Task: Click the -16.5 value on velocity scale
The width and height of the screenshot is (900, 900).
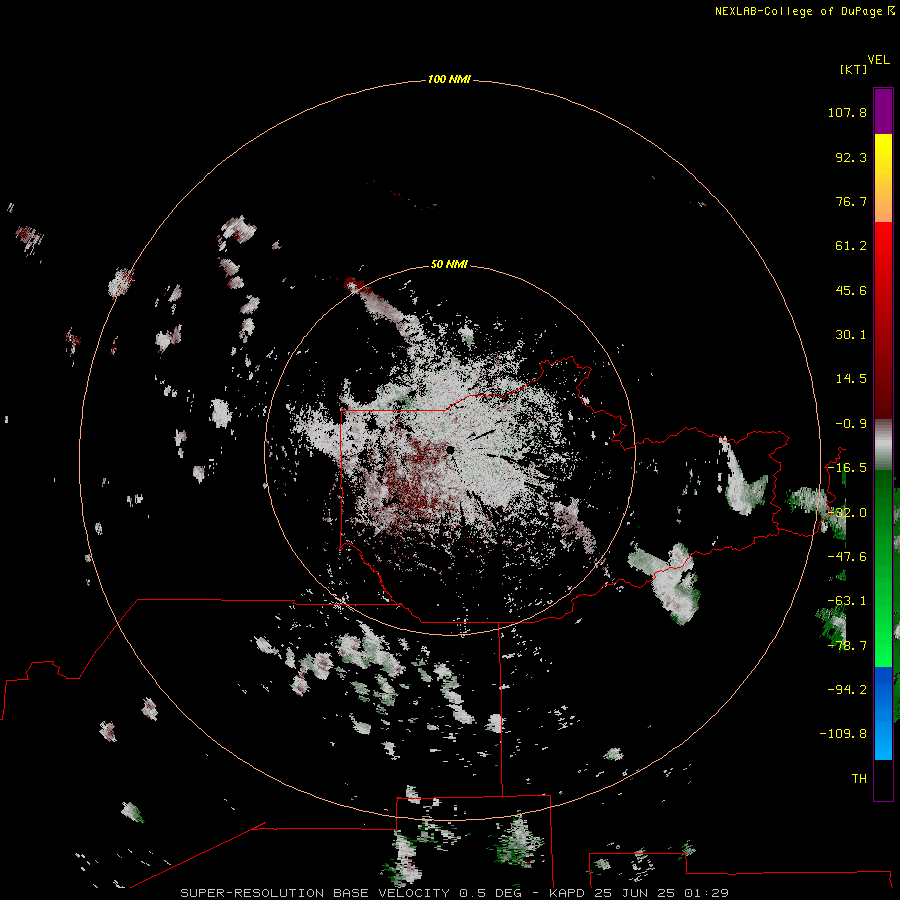Action: click(847, 468)
